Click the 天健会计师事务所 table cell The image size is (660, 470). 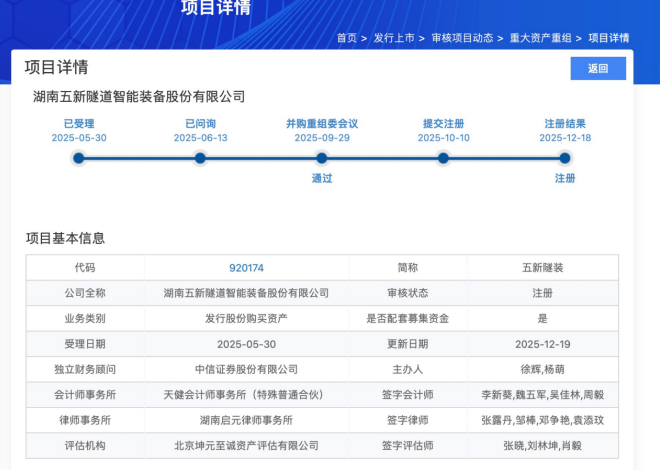[246, 395]
